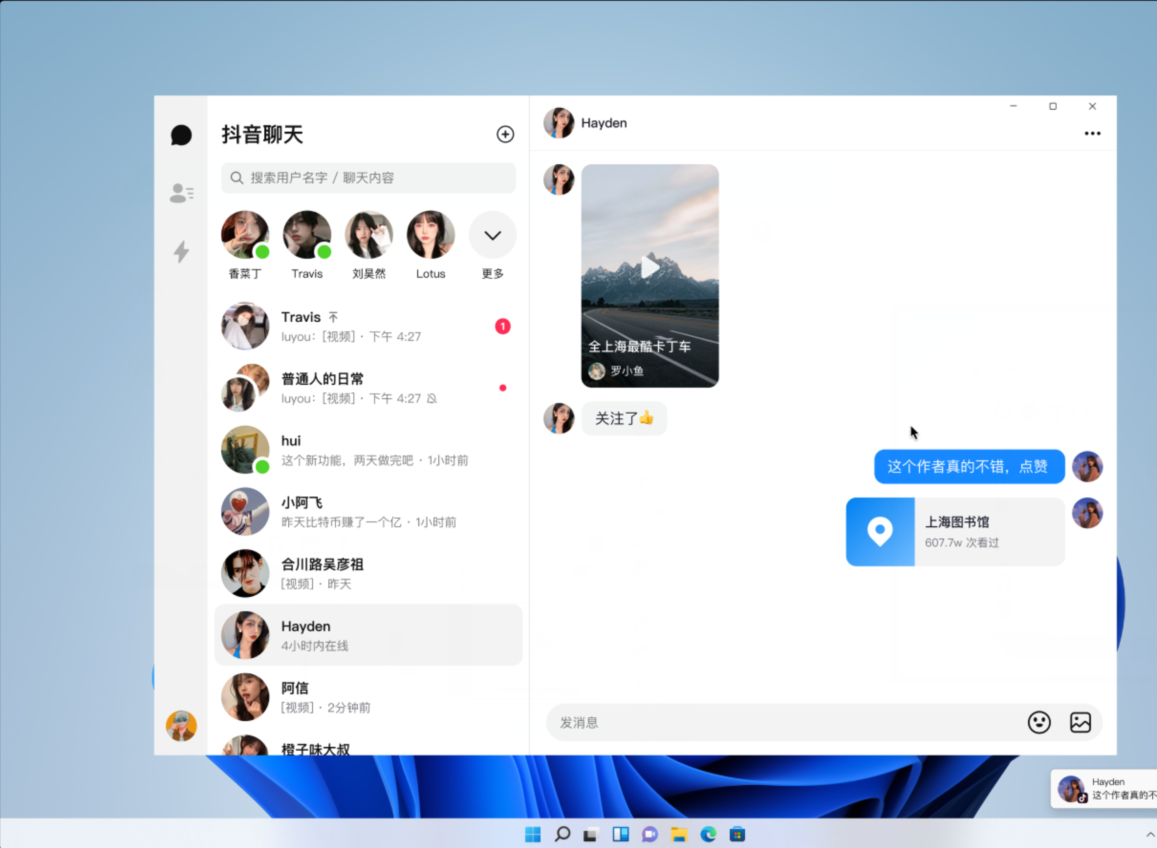Open my profile avatar in the sidebar
The height and width of the screenshot is (848, 1157).
click(x=181, y=725)
